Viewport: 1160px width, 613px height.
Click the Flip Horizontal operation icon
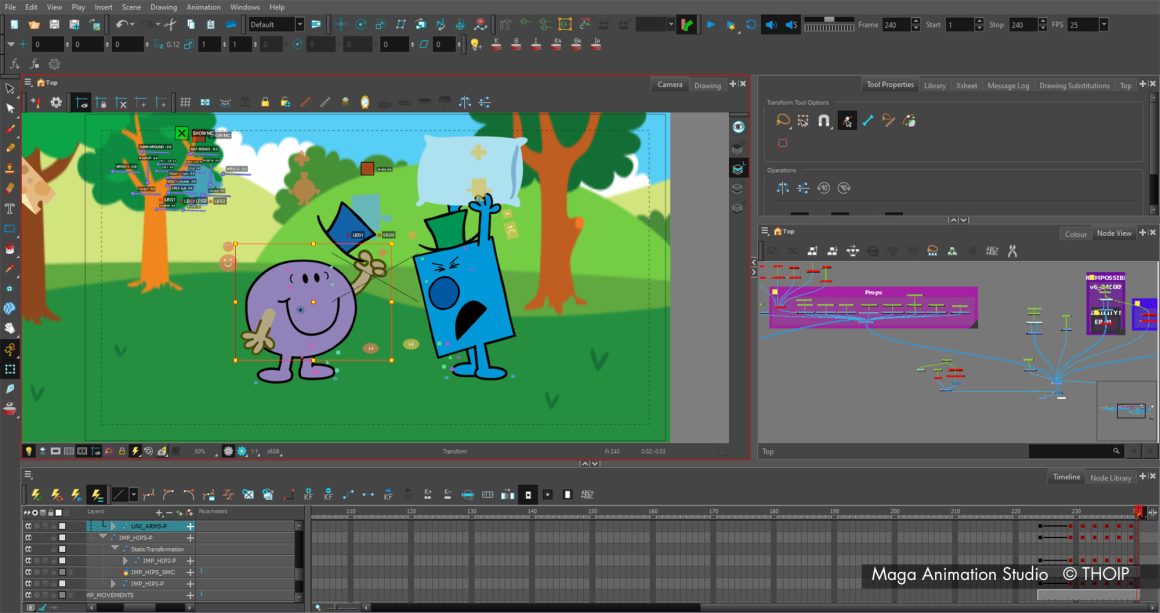[x=783, y=188]
